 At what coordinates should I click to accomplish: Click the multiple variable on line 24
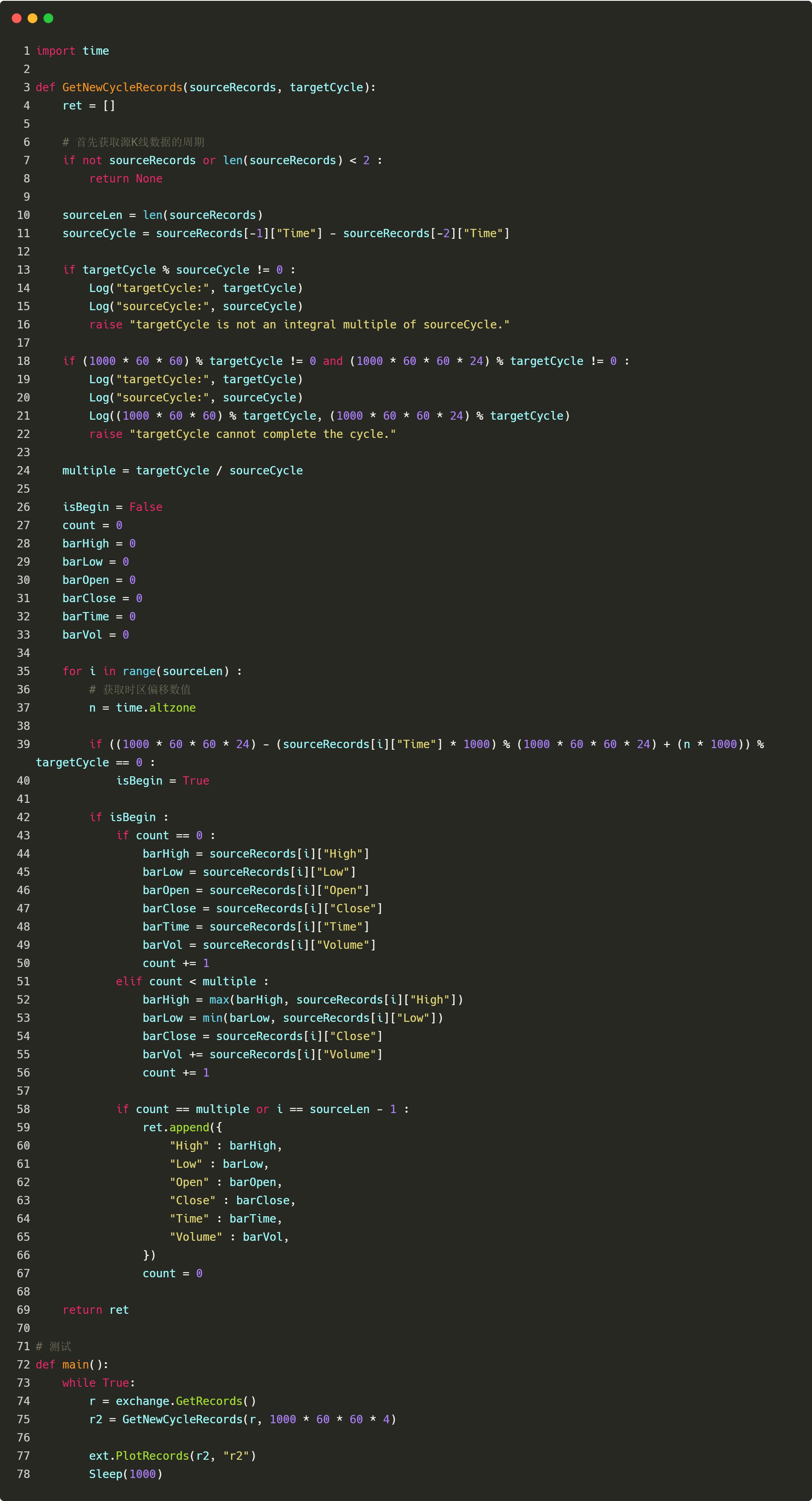tap(88, 471)
